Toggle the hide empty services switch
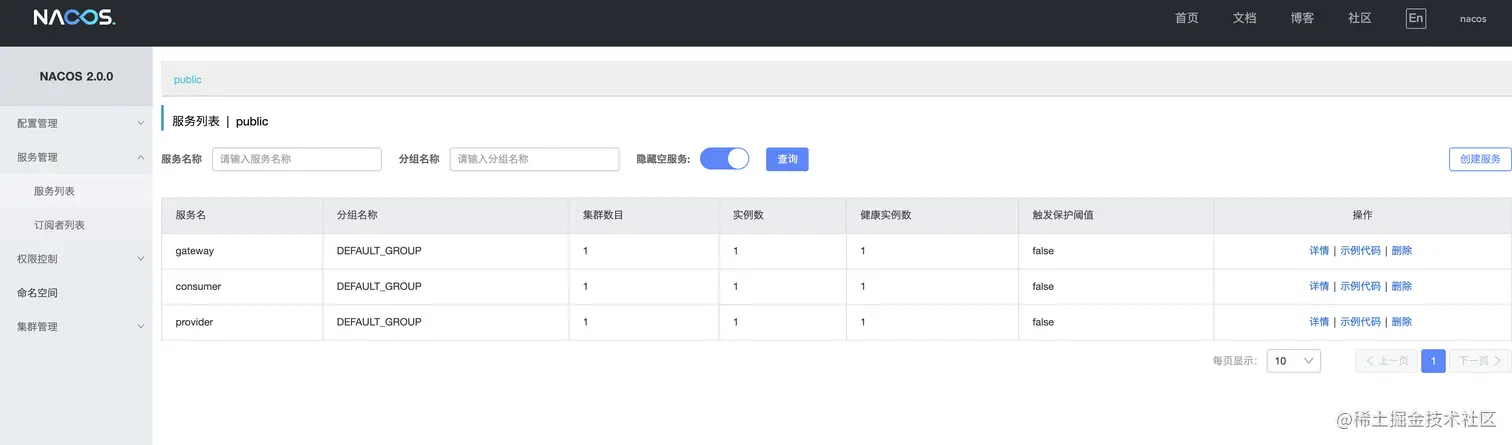Image resolution: width=1512 pixels, height=445 pixels. tap(724, 158)
